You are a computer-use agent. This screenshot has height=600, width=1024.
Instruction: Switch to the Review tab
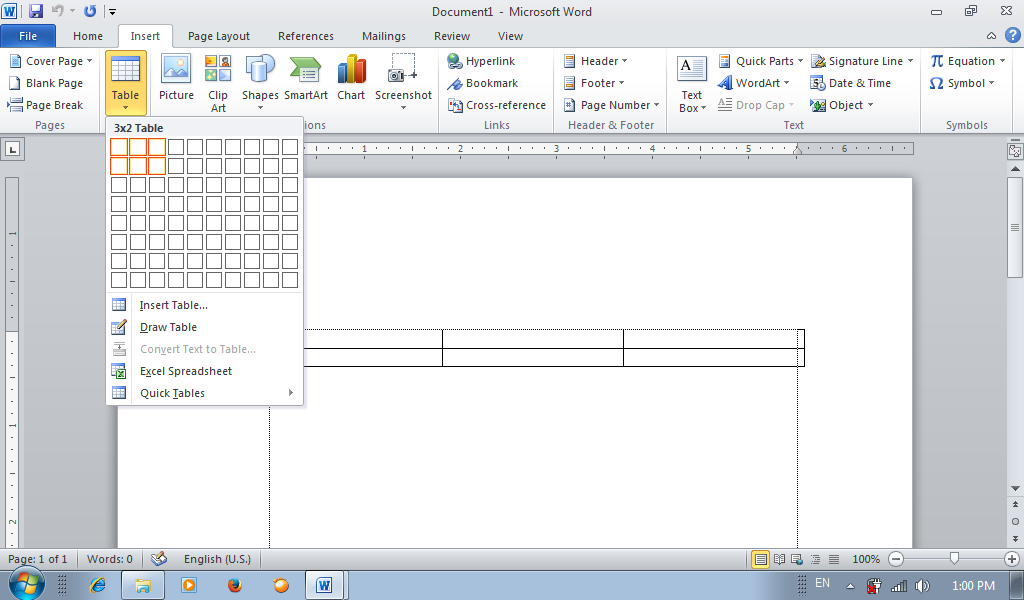pos(452,36)
